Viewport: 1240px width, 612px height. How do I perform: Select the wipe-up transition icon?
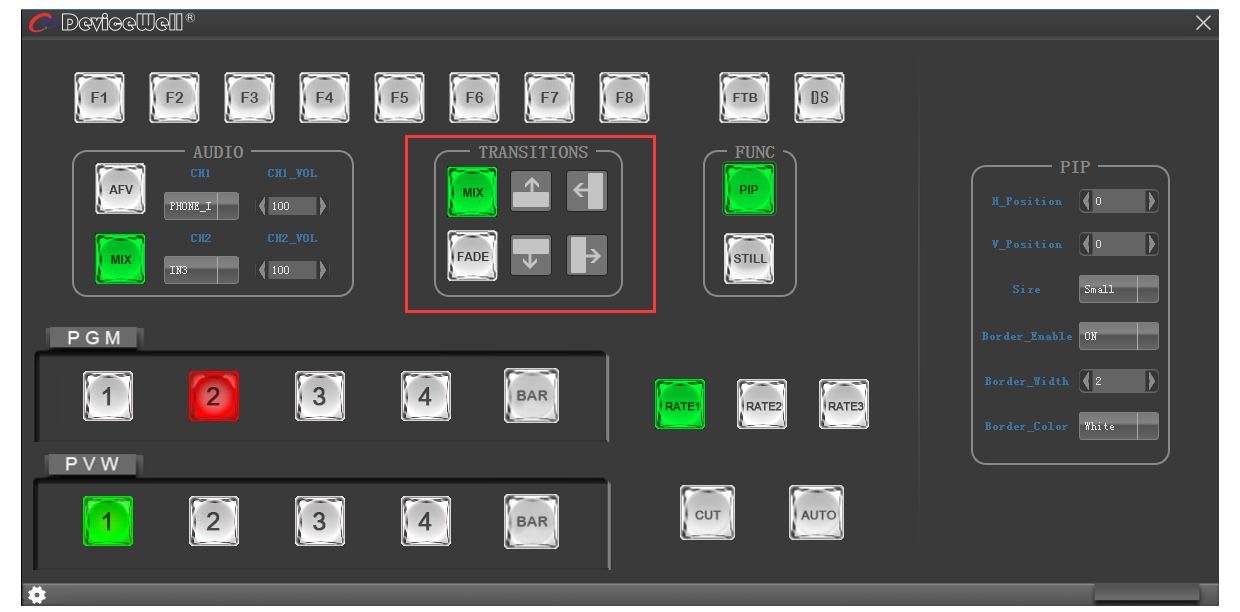[x=531, y=190]
